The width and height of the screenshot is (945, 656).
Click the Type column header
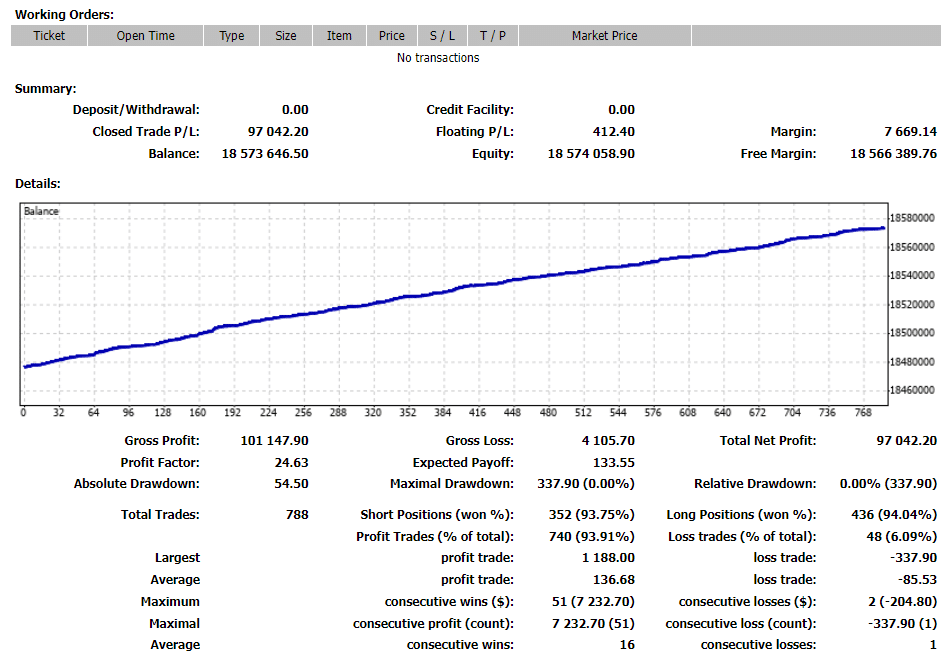[231, 35]
